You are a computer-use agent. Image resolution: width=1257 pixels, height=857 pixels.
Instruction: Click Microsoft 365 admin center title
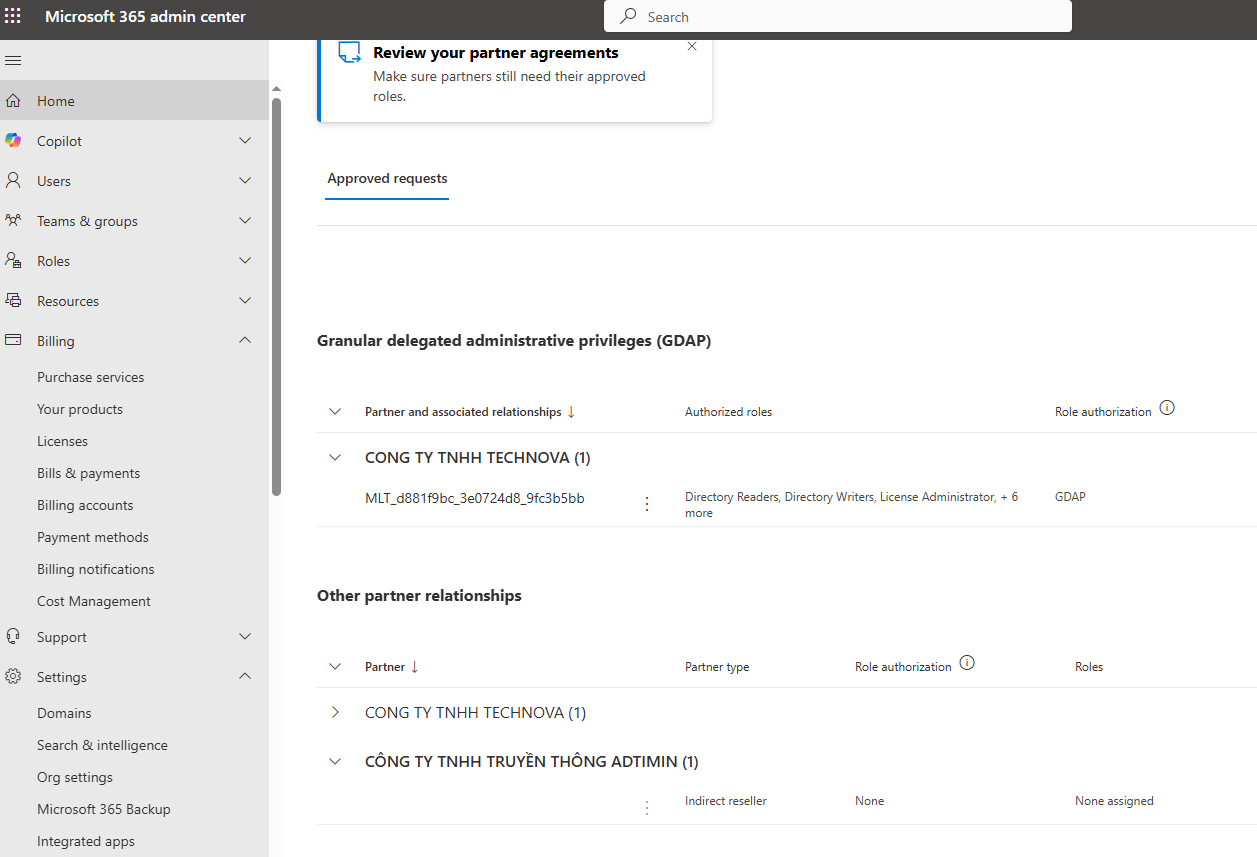(x=145, y=16)
